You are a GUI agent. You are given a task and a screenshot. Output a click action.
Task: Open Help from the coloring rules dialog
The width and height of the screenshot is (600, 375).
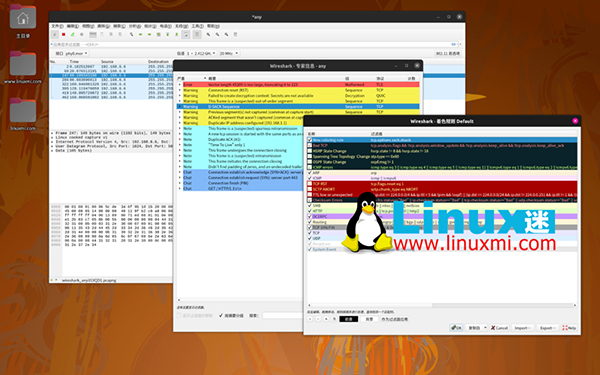point(569,328)
